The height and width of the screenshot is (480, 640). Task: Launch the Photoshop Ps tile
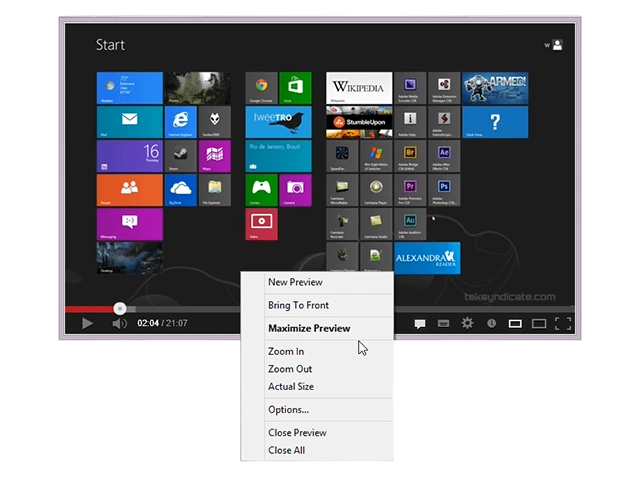click(444, 190)
